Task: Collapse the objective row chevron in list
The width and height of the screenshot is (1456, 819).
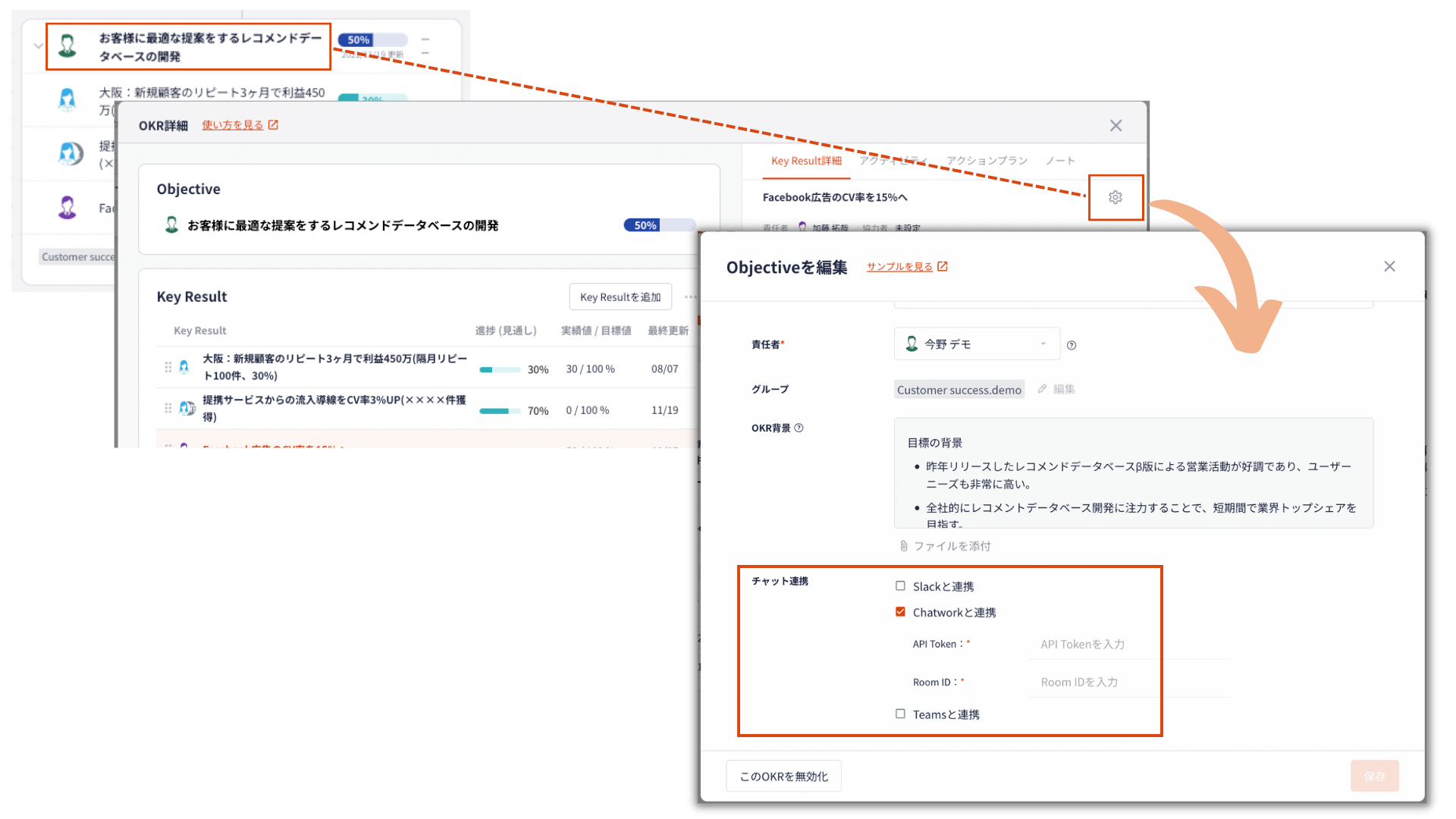Action: point(38,46)
